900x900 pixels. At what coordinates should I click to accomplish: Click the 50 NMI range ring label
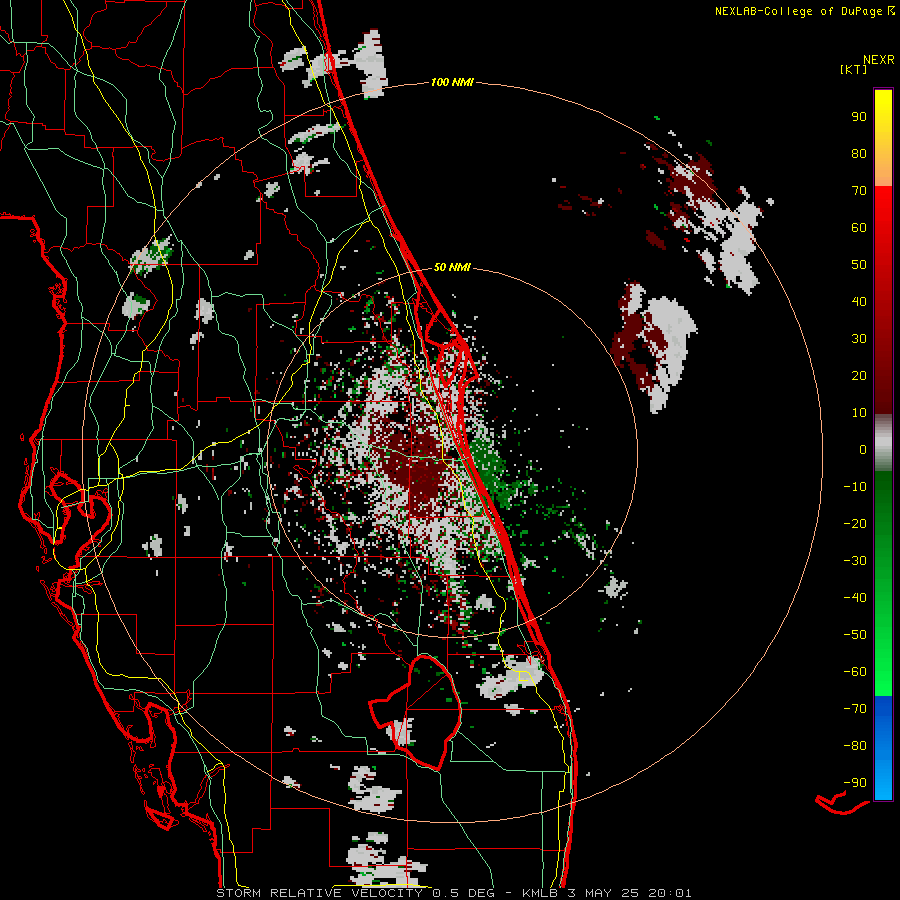click(x=452, y=267)
